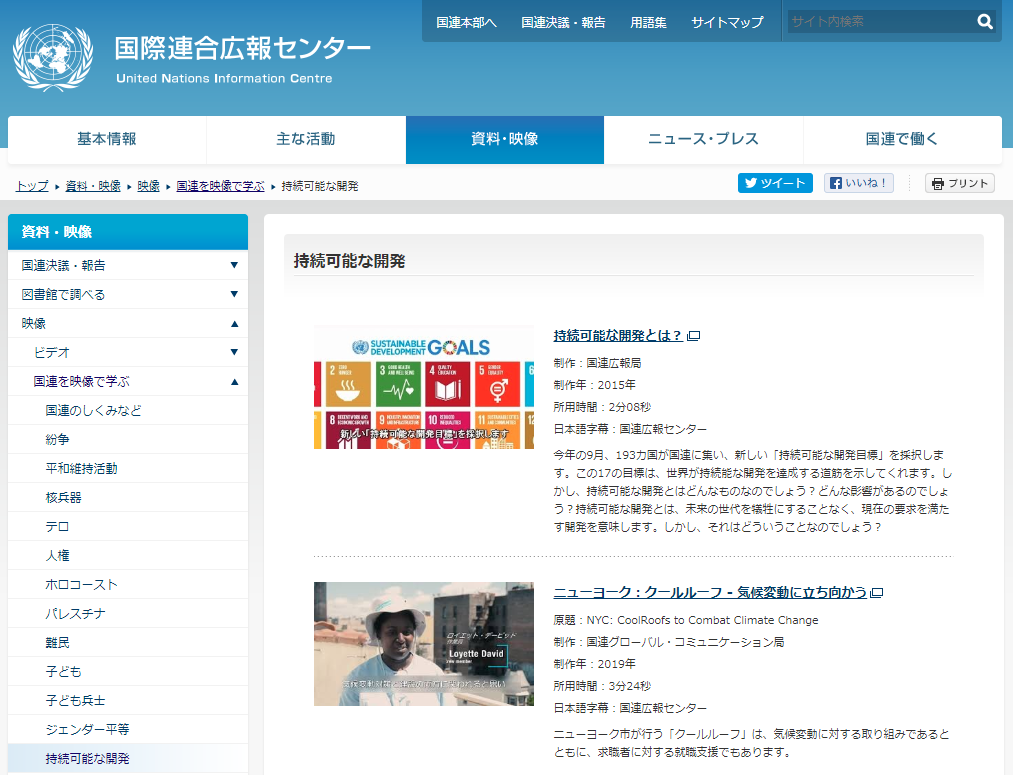Collapse the 国連を映像で学ぶ sidebar submenu

point(234,382)
